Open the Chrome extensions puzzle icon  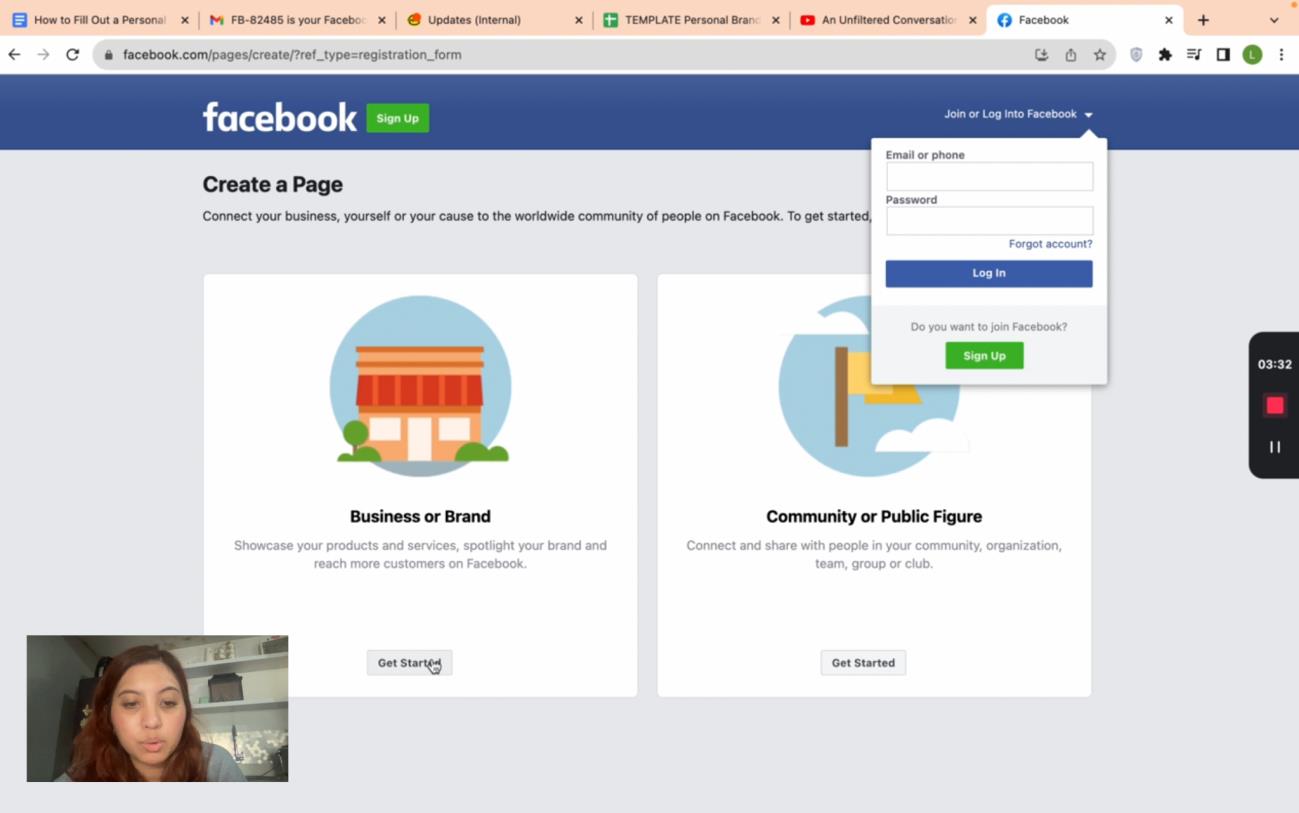[x=1165, y=55]
